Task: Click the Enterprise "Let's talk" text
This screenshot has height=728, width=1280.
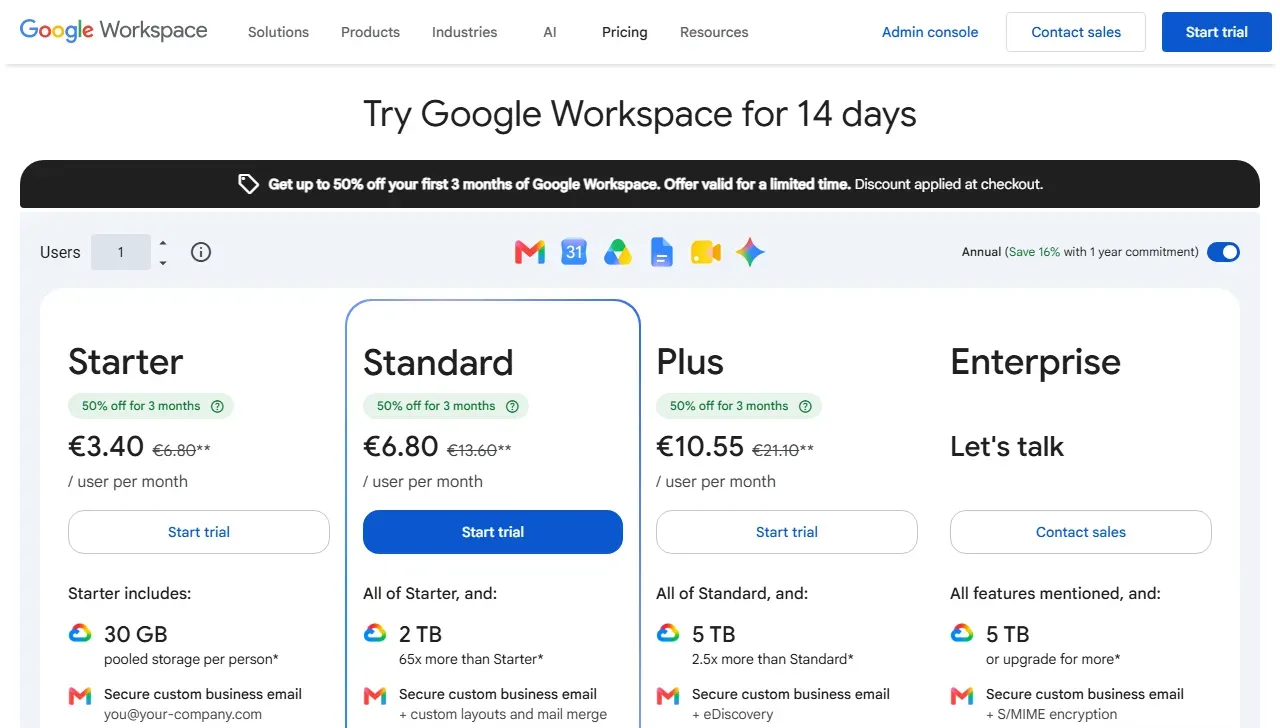Action: [x=1007, y=446]
